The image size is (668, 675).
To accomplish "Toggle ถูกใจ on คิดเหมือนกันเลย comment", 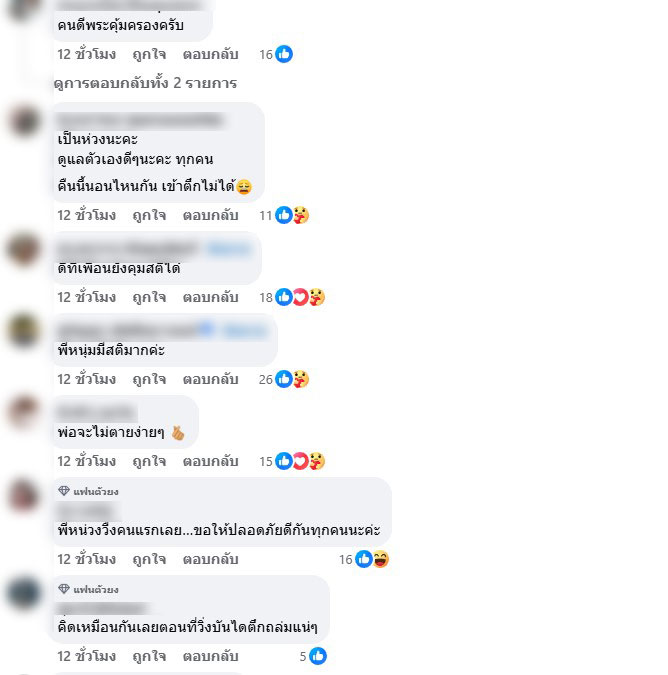I will coord(149,656).
